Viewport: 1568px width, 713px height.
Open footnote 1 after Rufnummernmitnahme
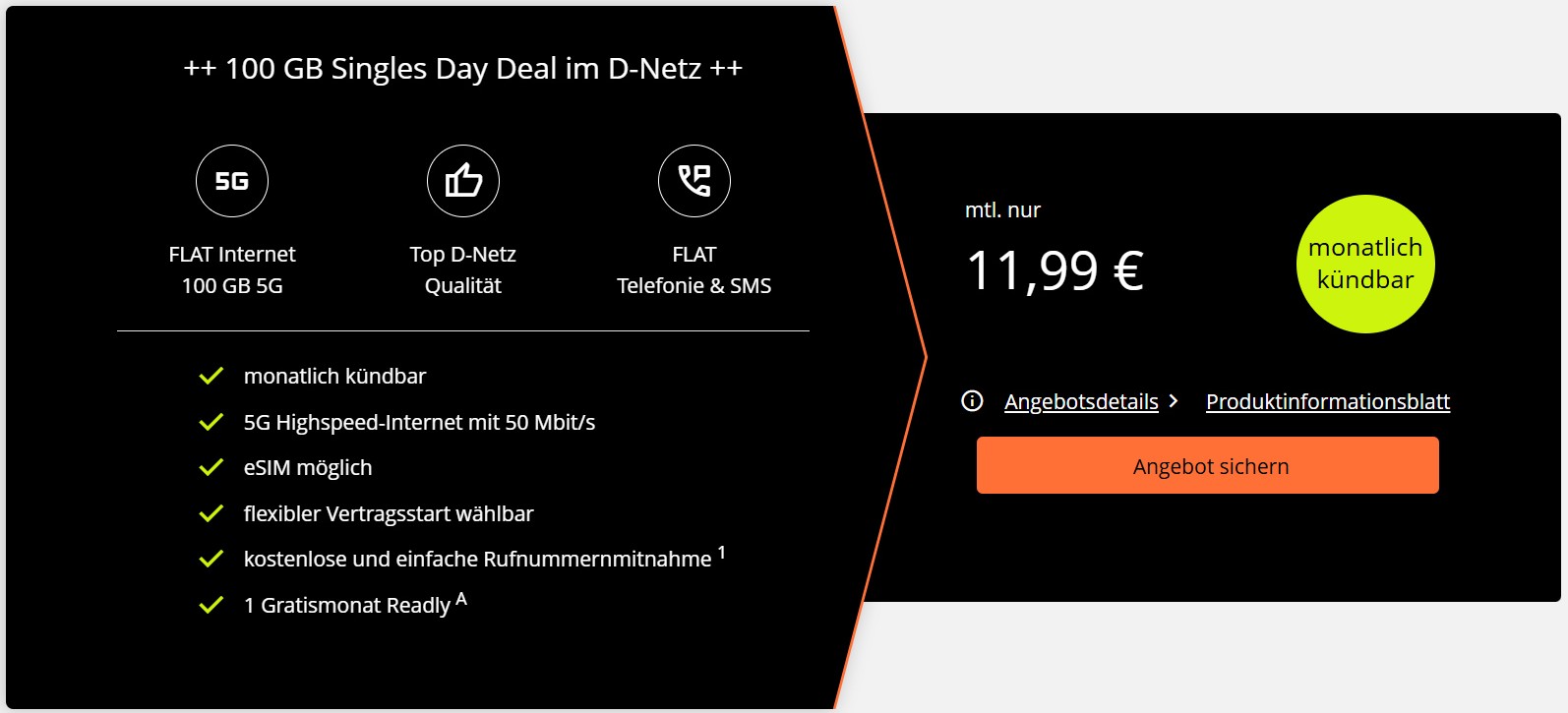[x=722, y=553]
